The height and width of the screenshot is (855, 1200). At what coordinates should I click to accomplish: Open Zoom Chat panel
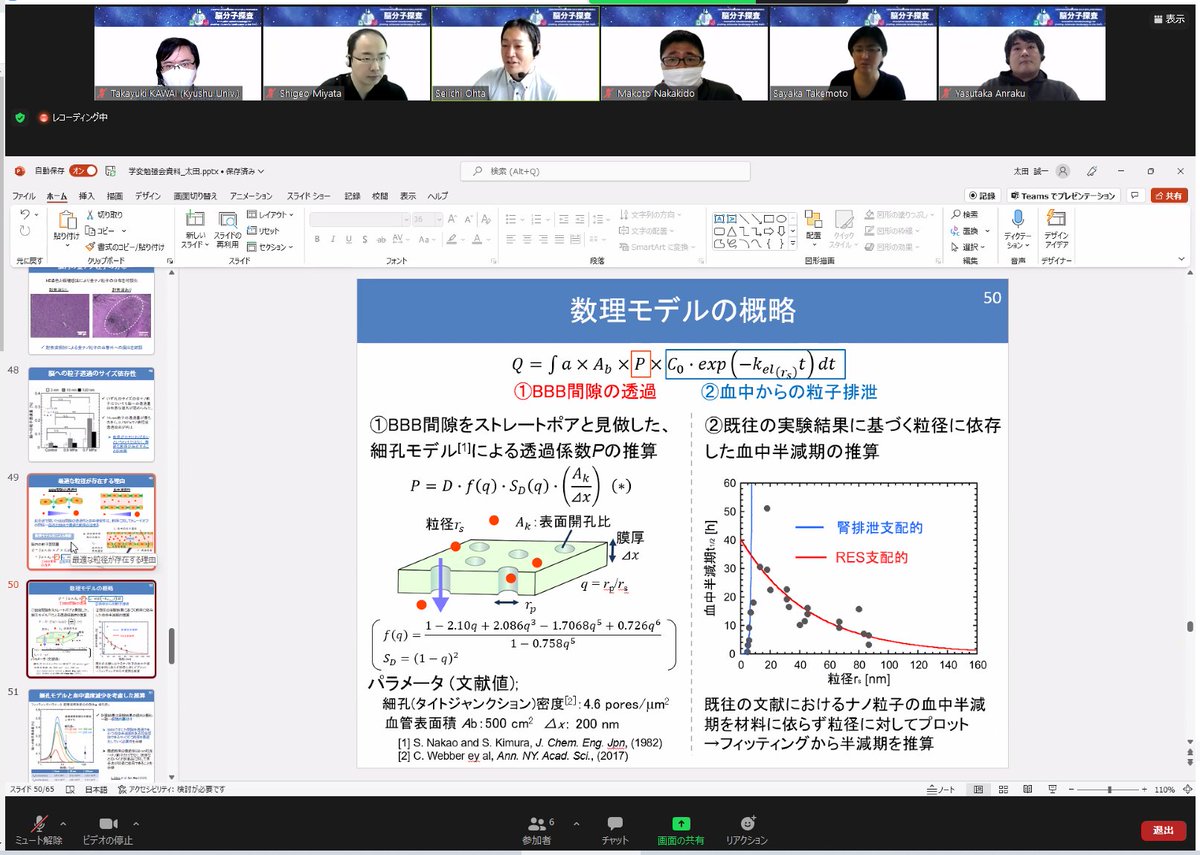[615, 829]
